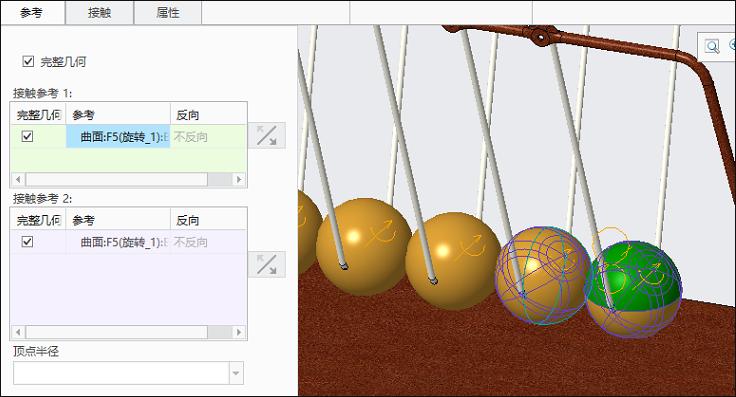Click the 顶点半径 input field
Viewport: 736px width, 397px height.
click(122, 373)
